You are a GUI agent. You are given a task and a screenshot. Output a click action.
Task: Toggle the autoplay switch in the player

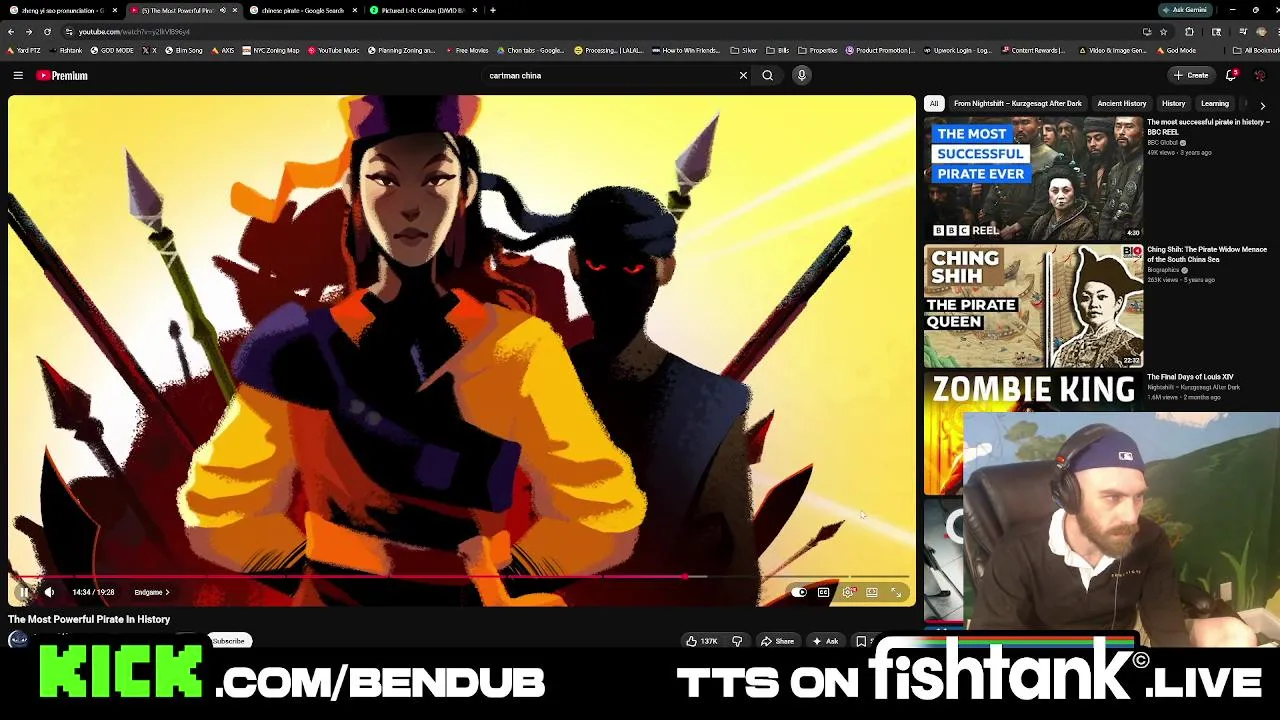[799, 592]
